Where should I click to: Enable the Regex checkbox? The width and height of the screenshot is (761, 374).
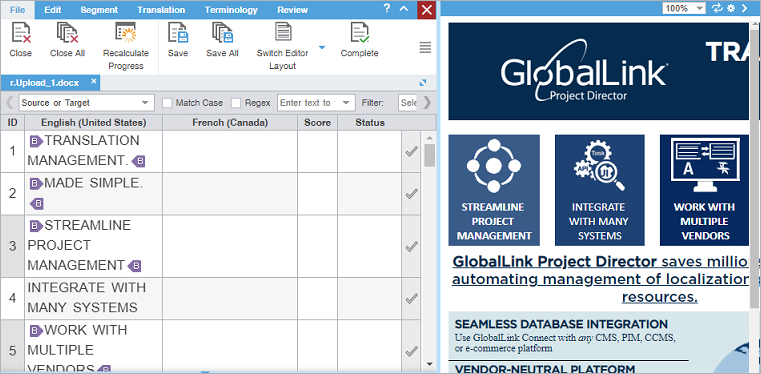click(x=236, y=103)
